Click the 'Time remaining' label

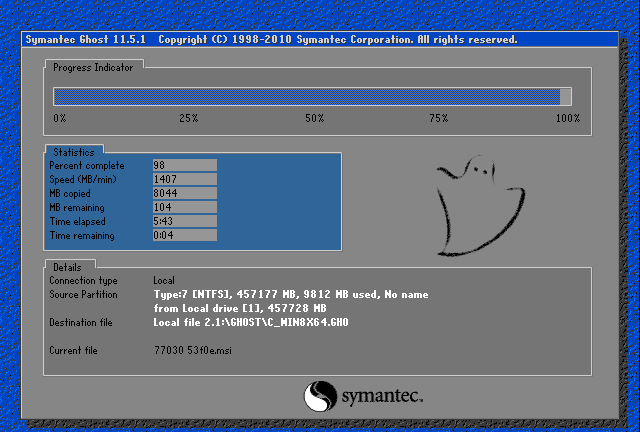point(82,236)
